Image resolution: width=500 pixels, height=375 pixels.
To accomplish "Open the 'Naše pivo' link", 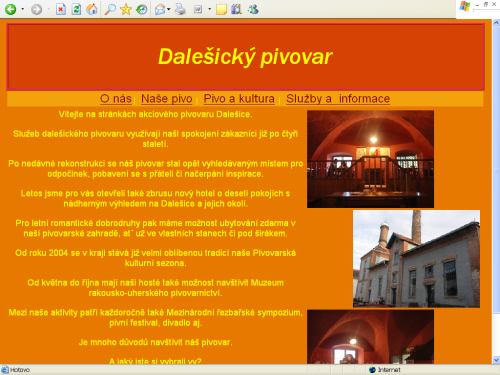I will click(167, 99).
